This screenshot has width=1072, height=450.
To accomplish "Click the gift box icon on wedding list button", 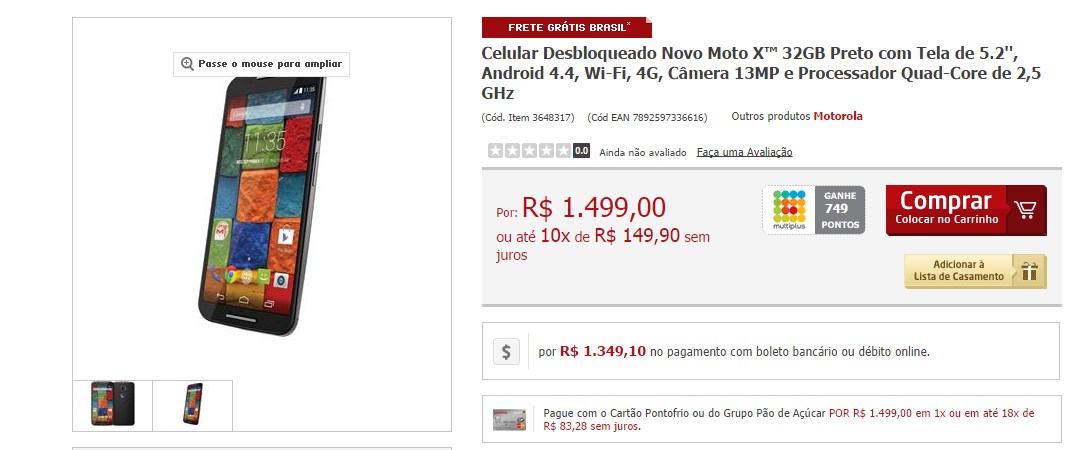I will coord(1030,272).
